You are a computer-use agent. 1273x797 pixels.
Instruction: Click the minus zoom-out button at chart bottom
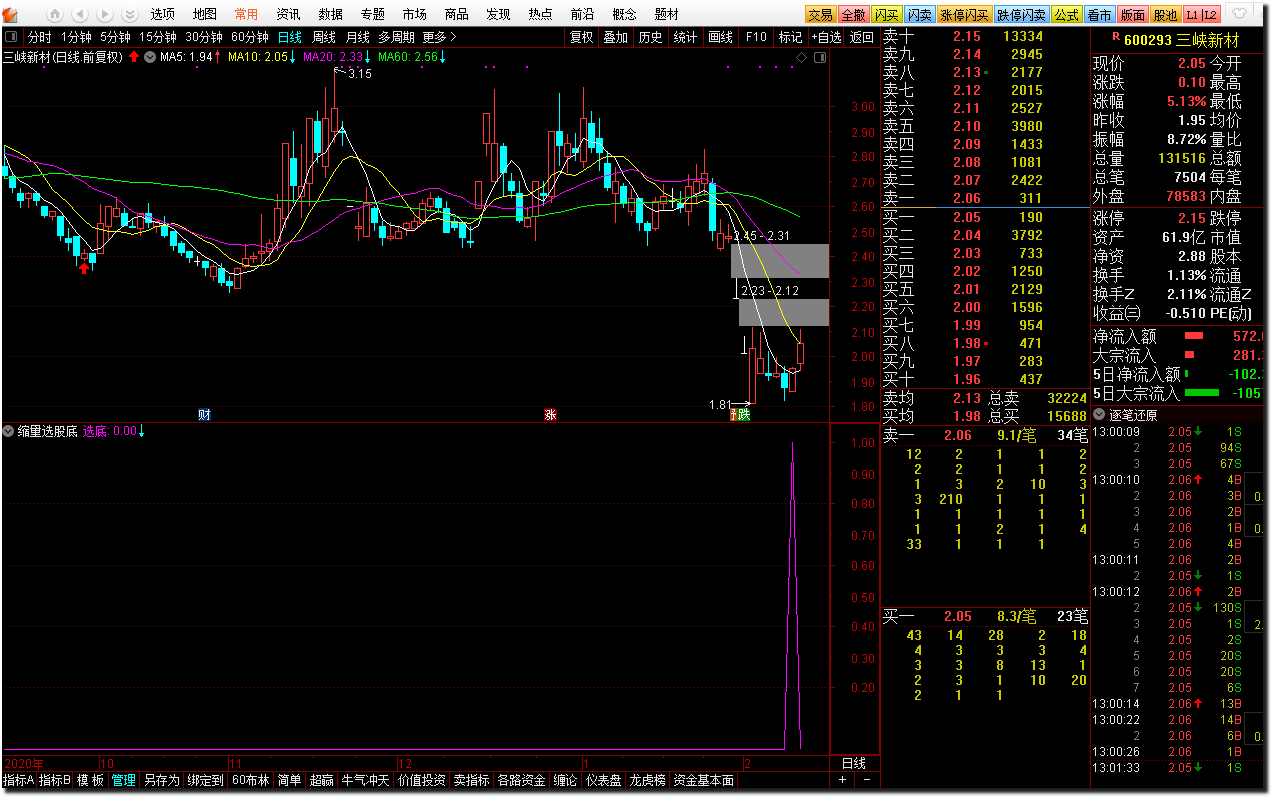[866, 780]
